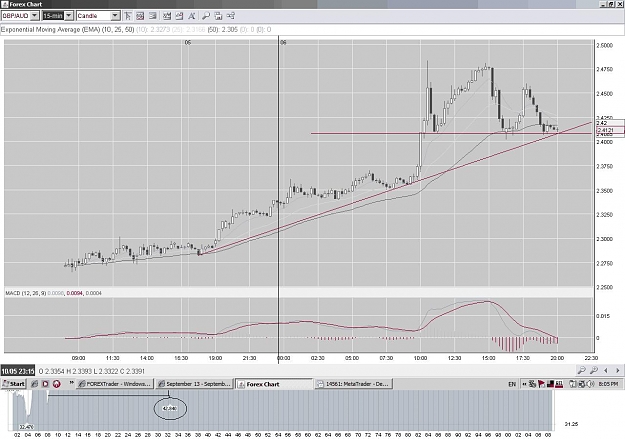
Task: Click the save chart icon
Action: [218, 16]
